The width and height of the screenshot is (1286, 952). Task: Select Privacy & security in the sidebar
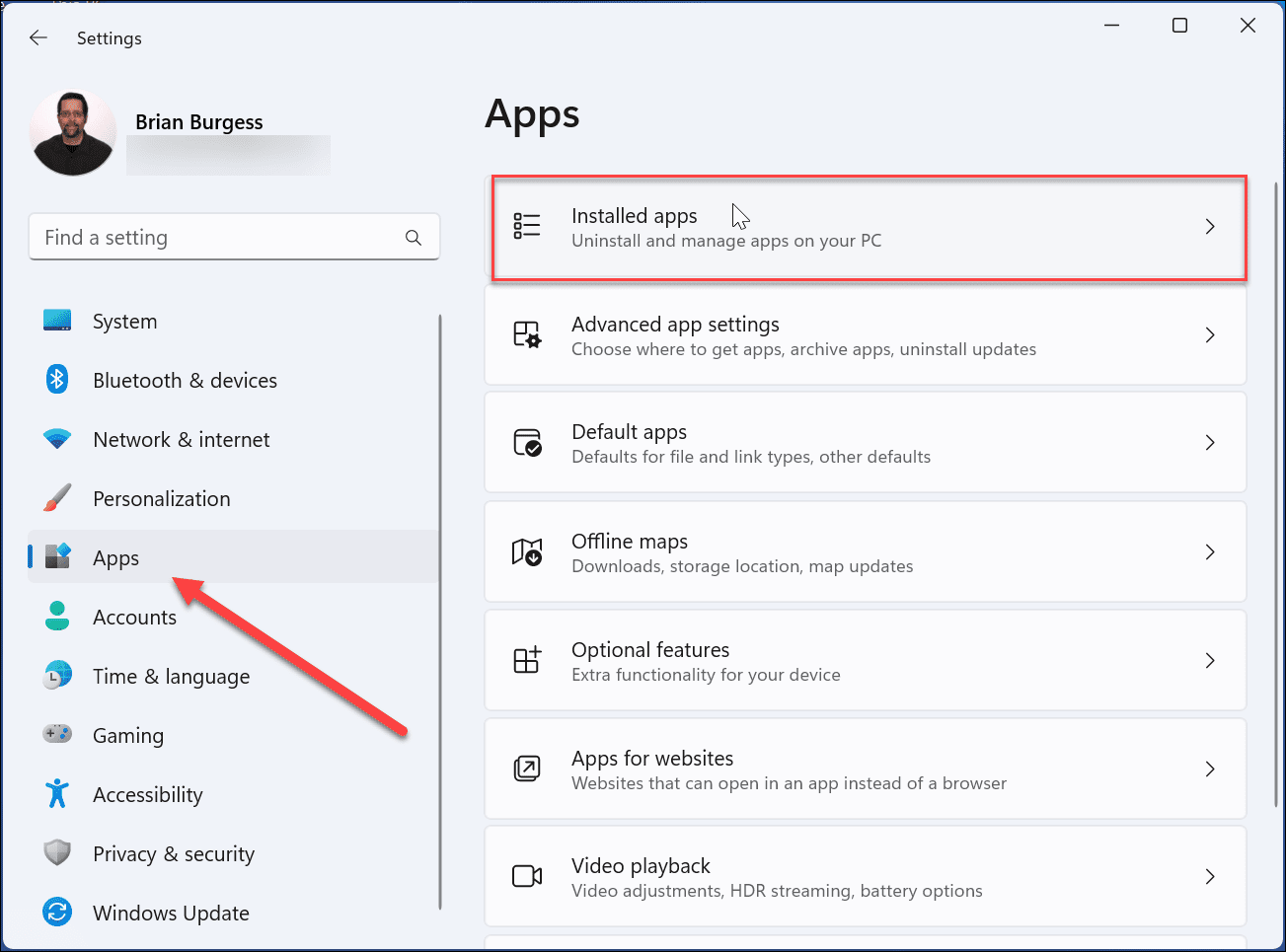tap(174, 853)
